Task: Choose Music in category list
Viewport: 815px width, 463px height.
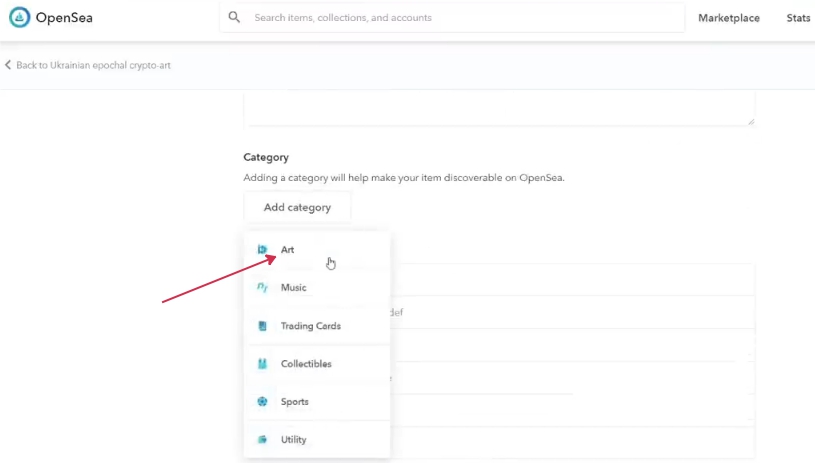Action: [293, 288]
